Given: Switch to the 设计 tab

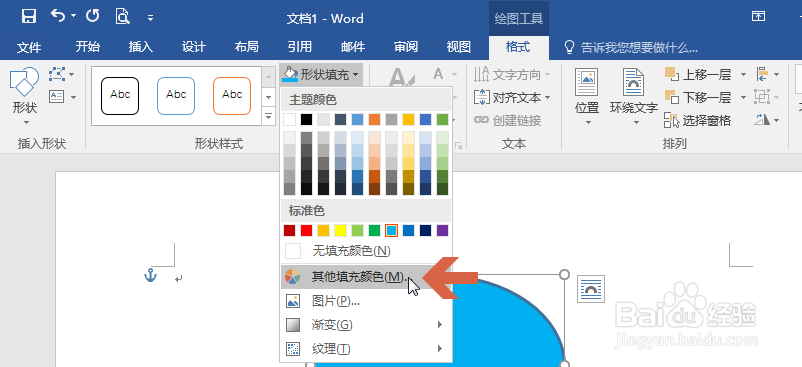Looking at the screenshot, I should 194,47.
